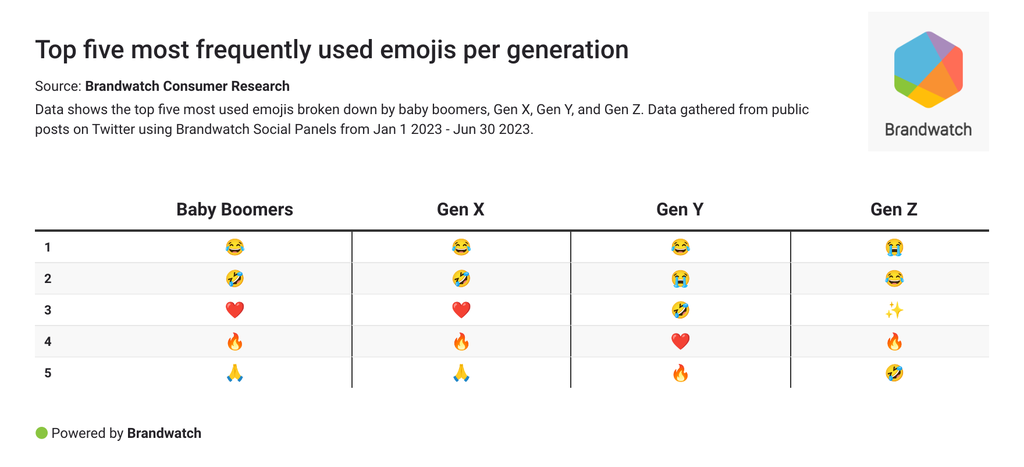Viewport: 1024px width, 467px height.
Task: Select the Gen X column header
Action: (x=461, y=210)
